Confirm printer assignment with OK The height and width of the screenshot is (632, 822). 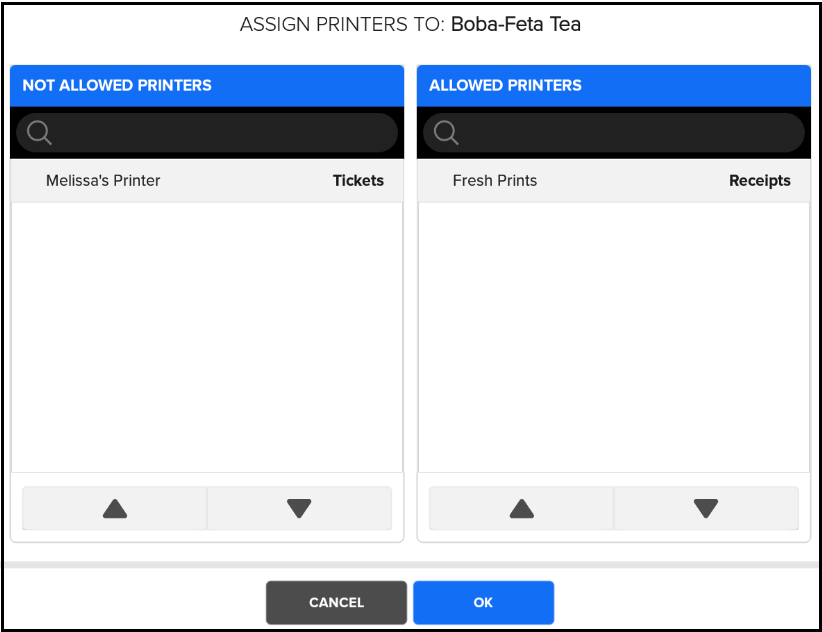coord(483,602)
